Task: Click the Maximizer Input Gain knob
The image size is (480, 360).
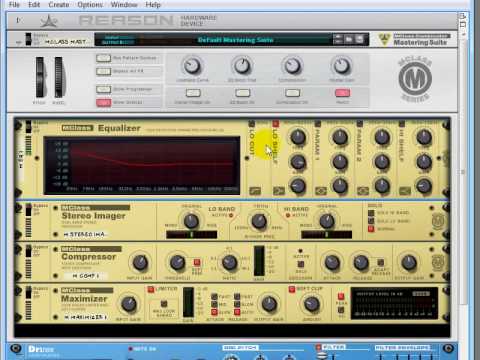Action: pyautogui.click(x=129, y=304)
